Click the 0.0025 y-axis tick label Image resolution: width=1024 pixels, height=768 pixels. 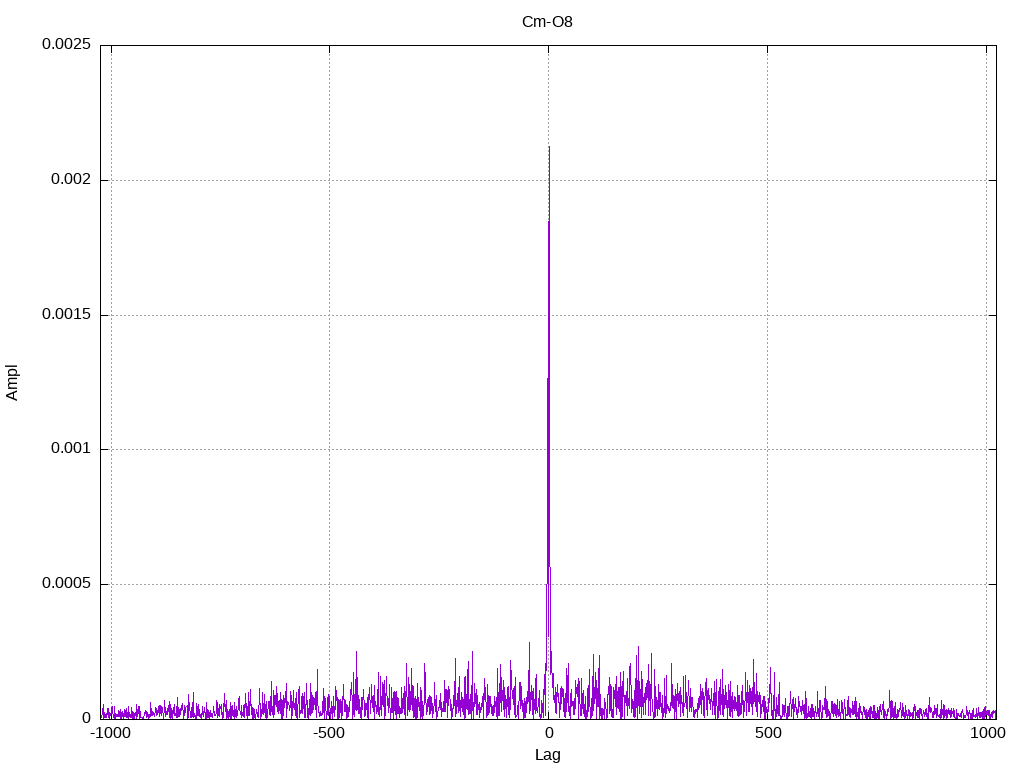(x=66, y=44)
